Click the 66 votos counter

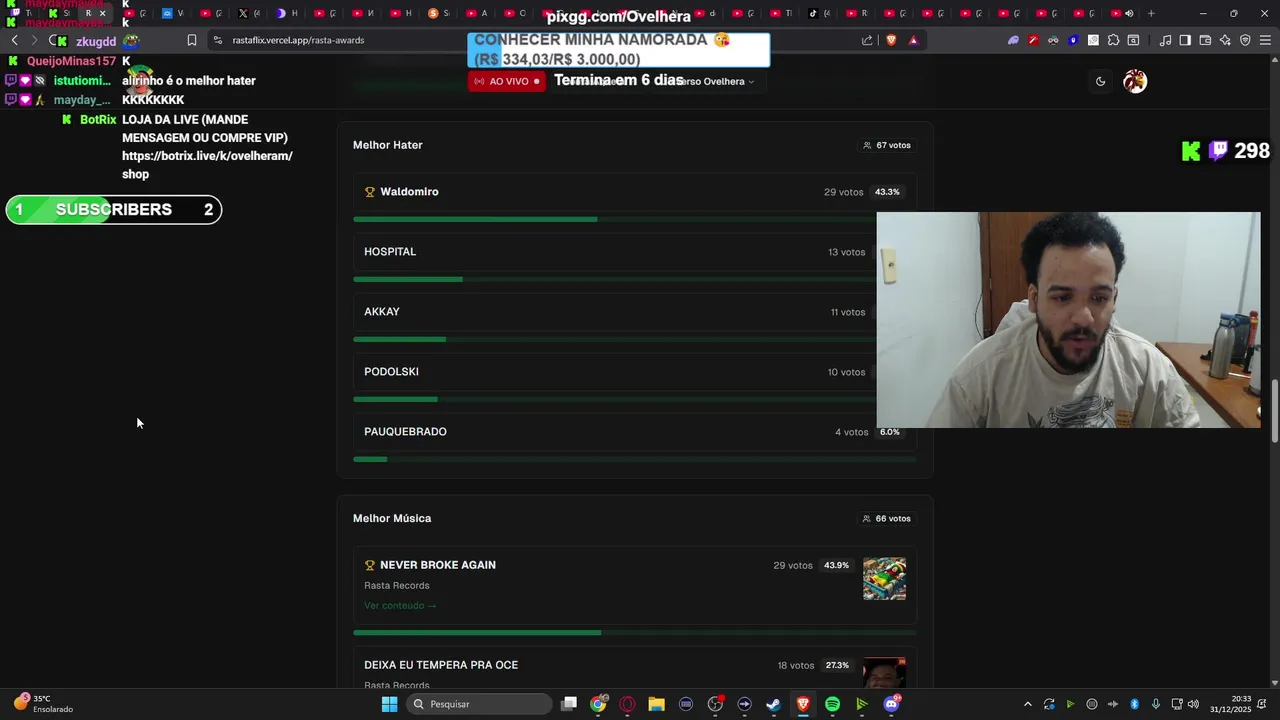(887, 519)
